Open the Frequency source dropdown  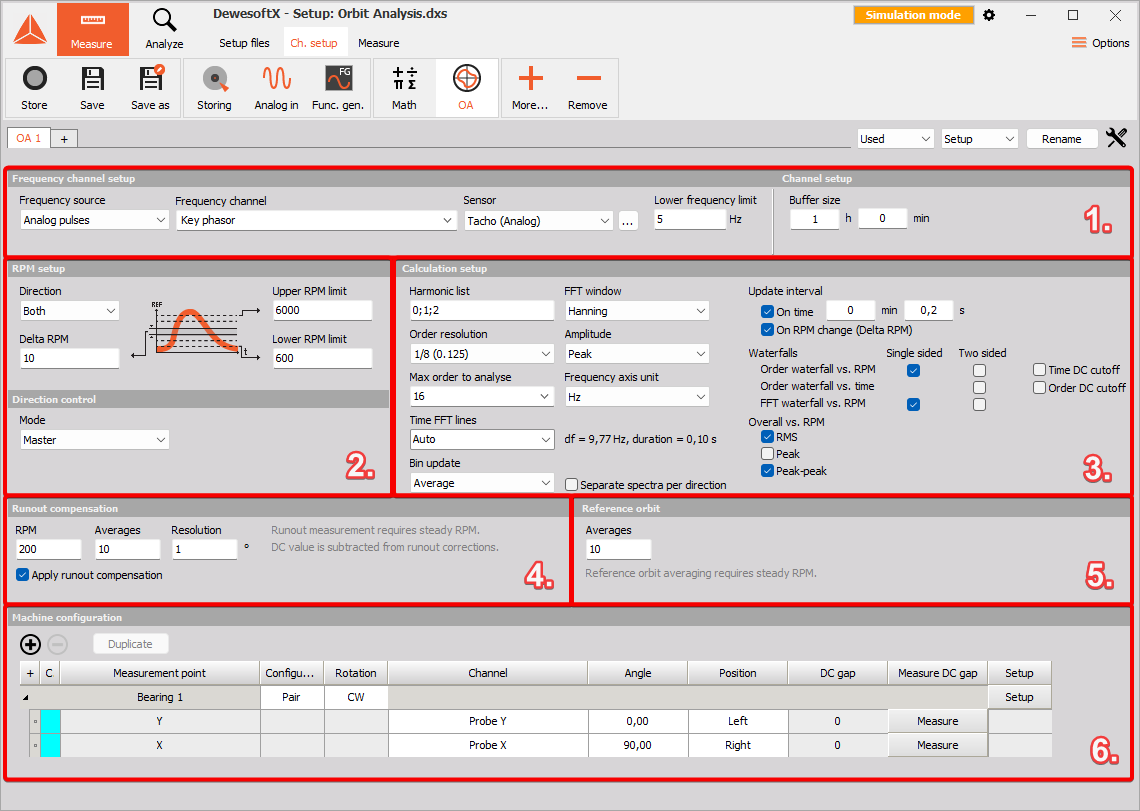(x=95, y=220)
